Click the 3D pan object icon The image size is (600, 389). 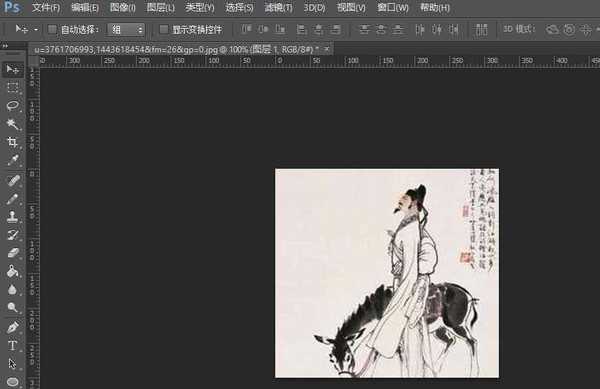click(x=585, y=29)
